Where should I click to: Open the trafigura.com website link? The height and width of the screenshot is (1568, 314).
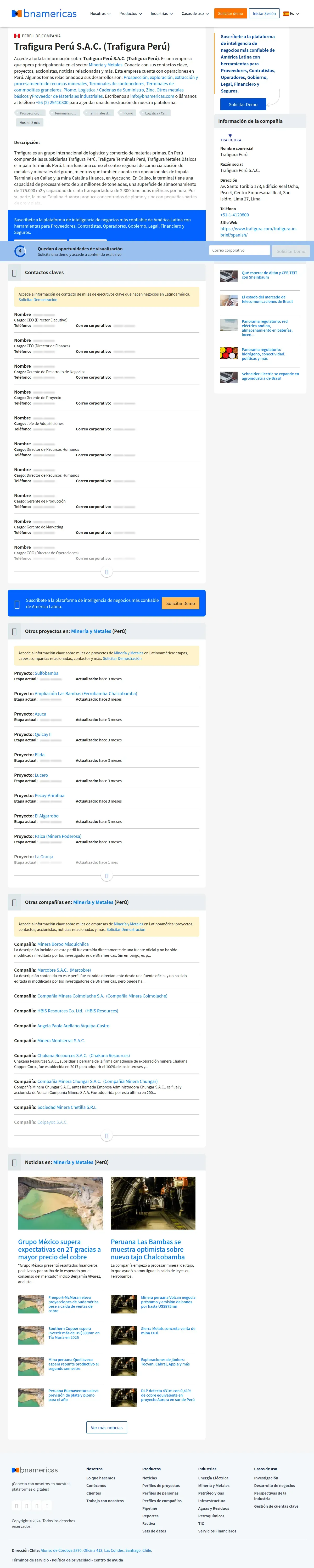pos(259,232)
